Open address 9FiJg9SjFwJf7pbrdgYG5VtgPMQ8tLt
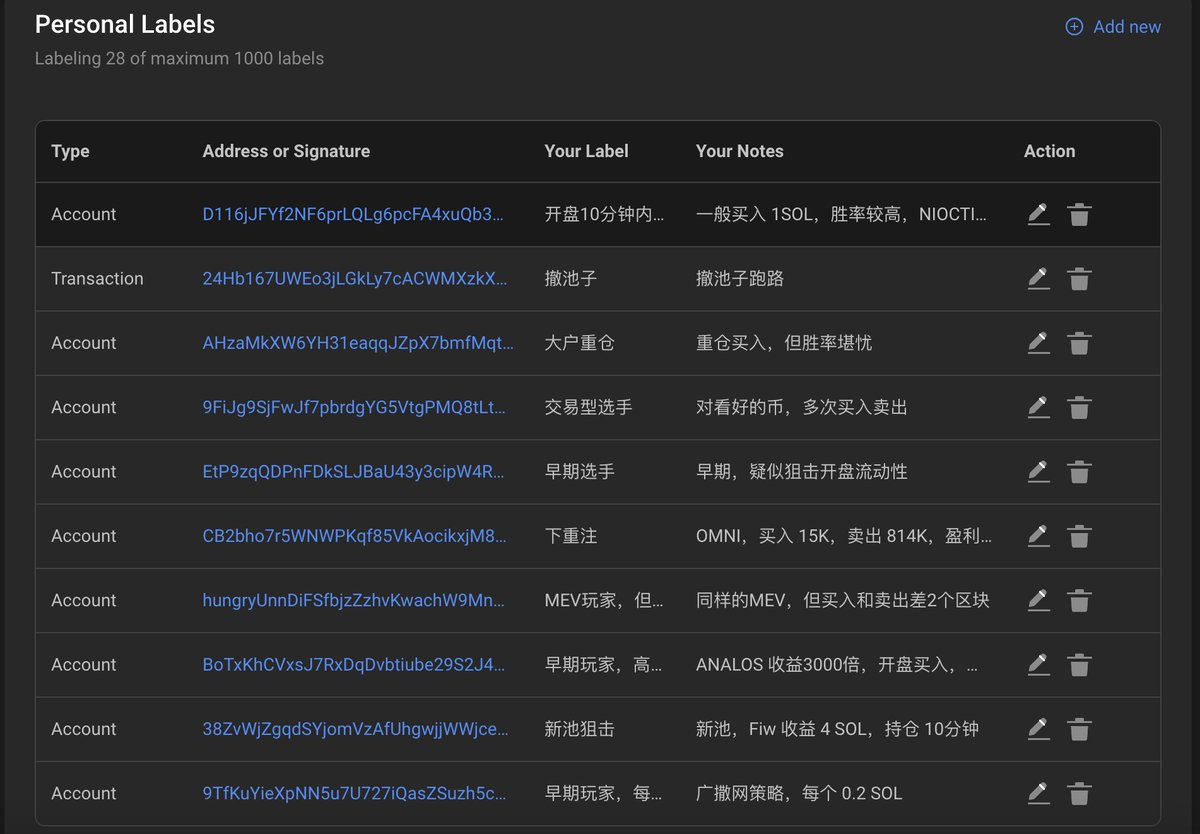Screen dimensions: 1200x834 coord(354,407)
